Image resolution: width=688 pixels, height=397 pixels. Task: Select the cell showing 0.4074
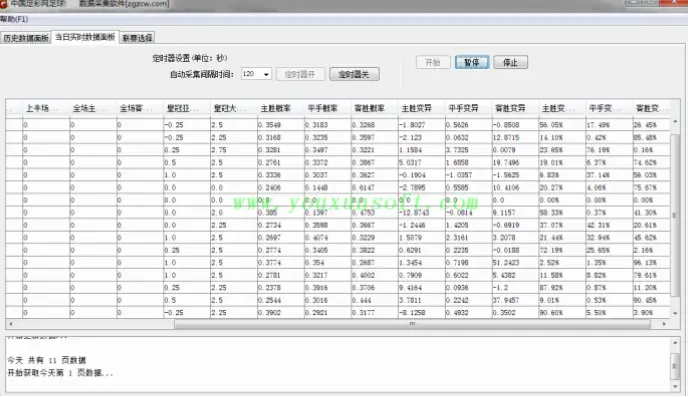pos(327,238)
